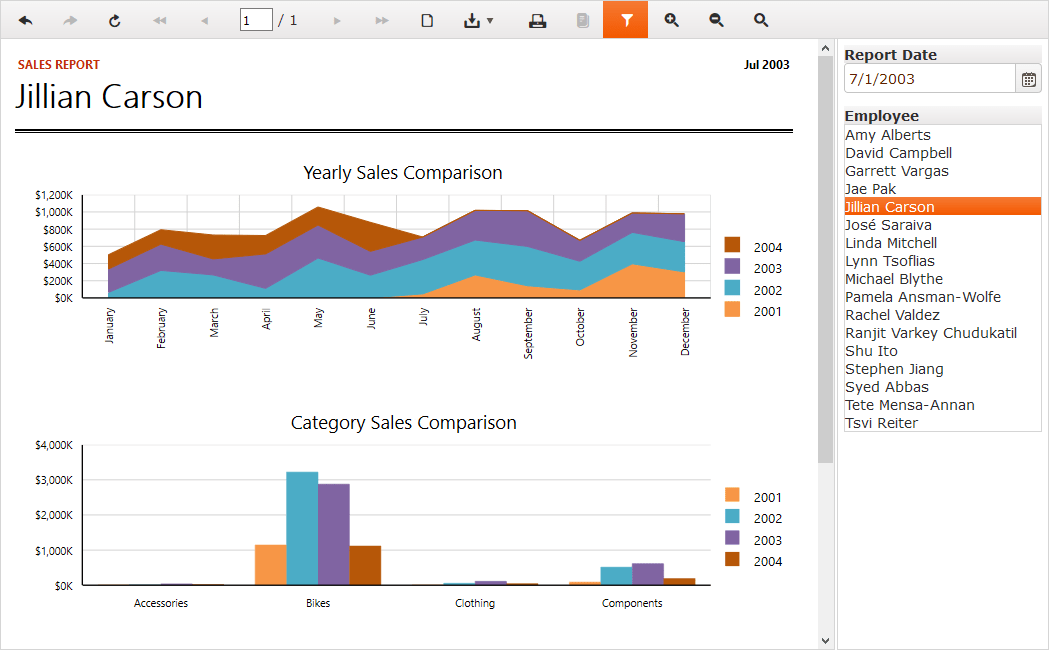
Task: Select employee Syed Abbas
Action: tap(943, 387)
